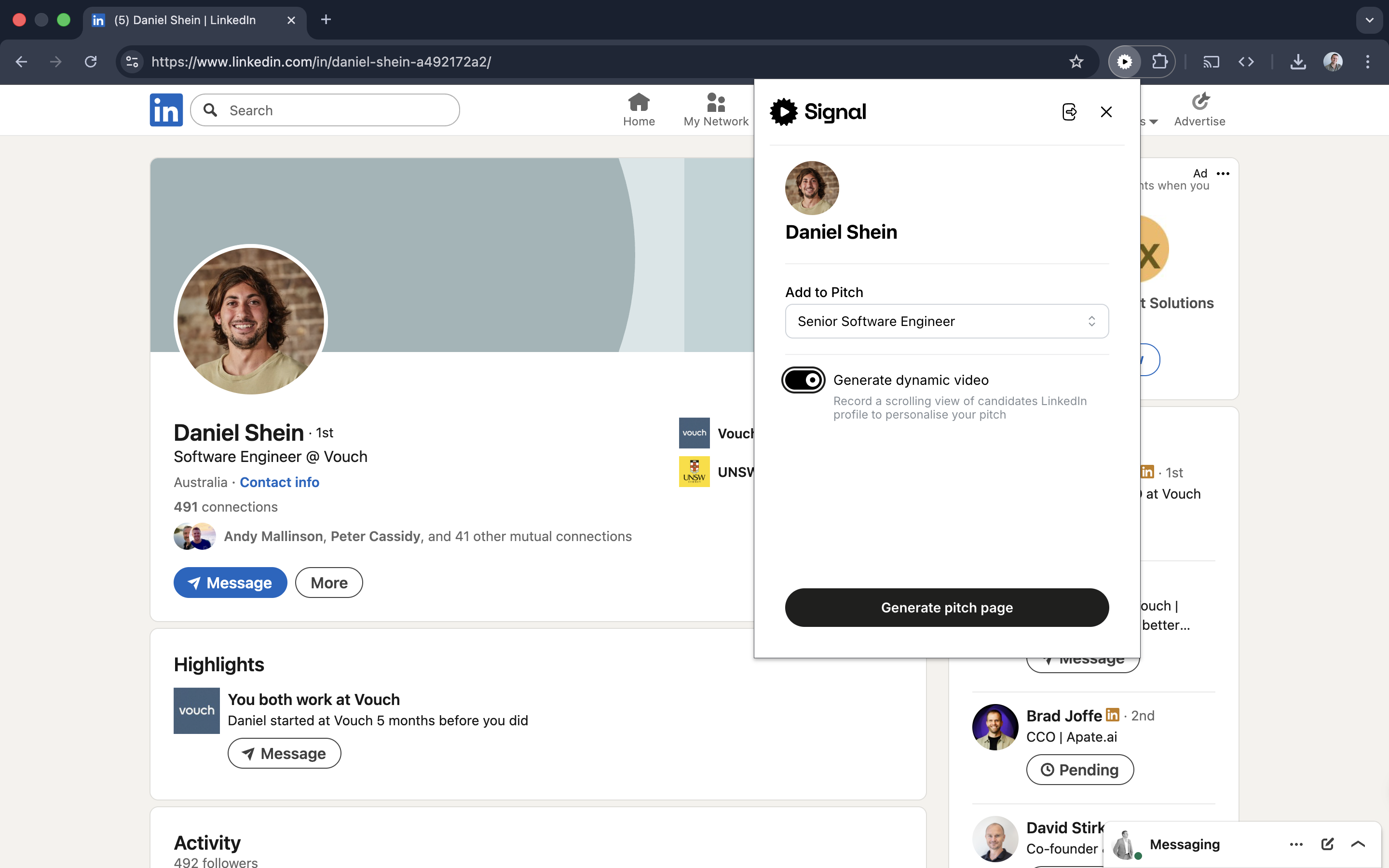The image size is (1389, 868).
Task: Click Generate pitch page button
Action: click(946, 608)
